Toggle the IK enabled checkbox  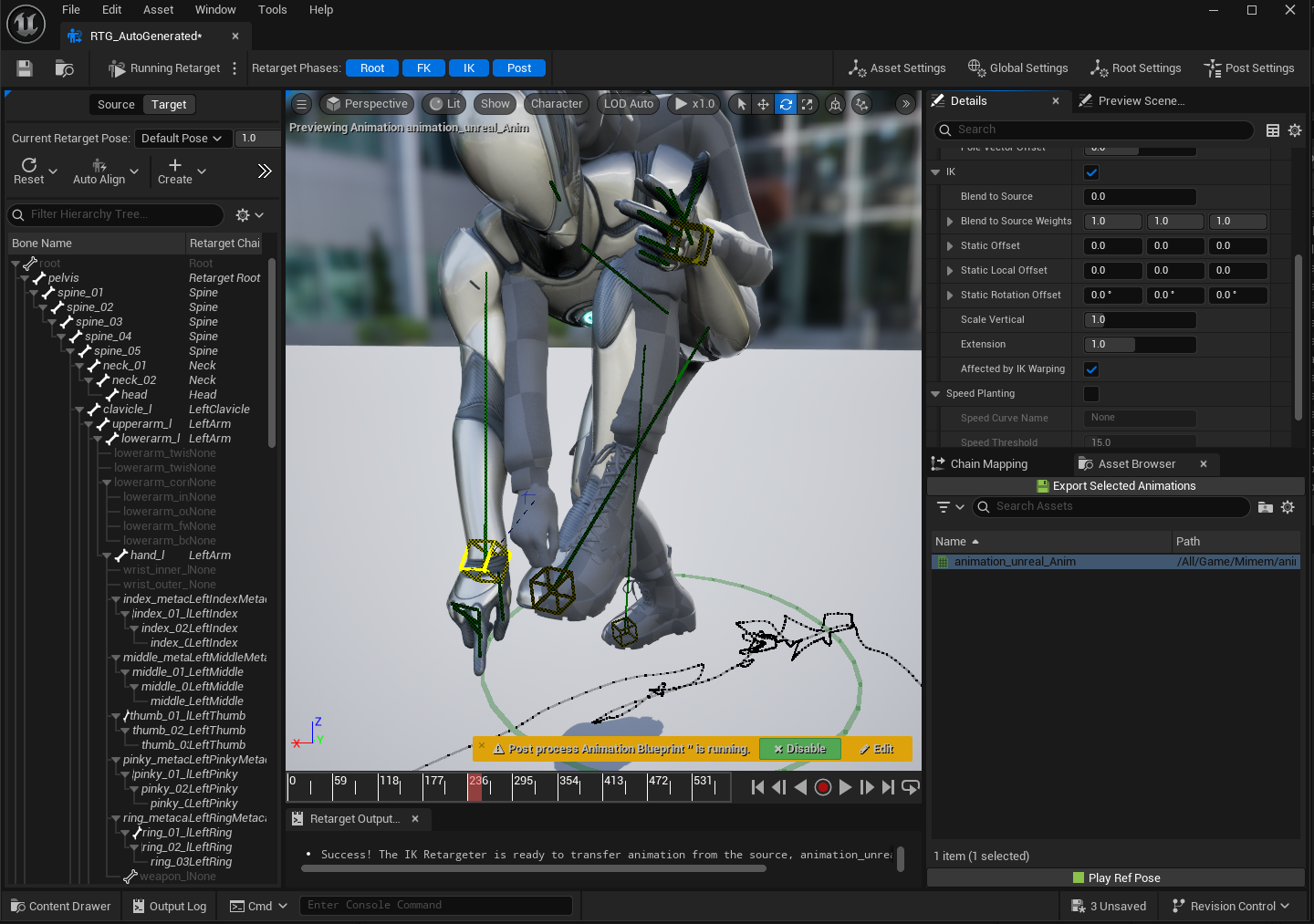click(1091, 172)
